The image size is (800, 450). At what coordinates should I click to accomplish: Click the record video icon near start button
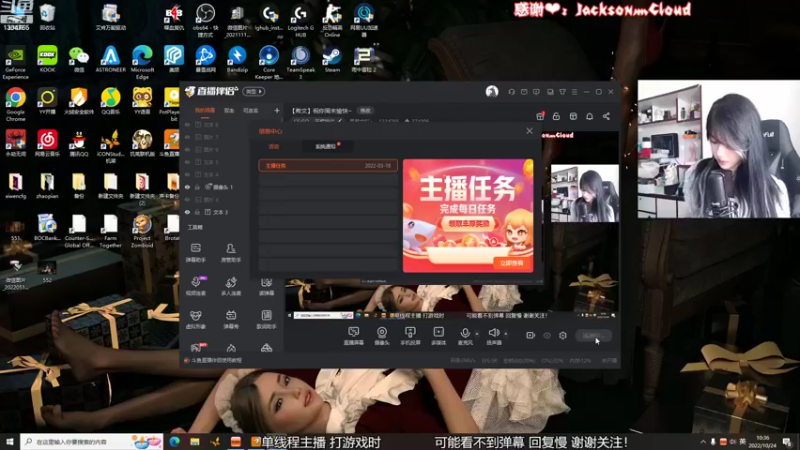tap(531, 335)
